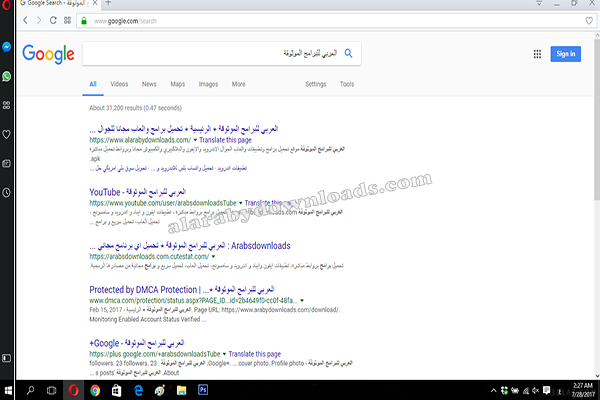Bookmark page with address bar heart icon
Image resolution: width=600 pixels, height=400 pixels.
coord(589,21)
